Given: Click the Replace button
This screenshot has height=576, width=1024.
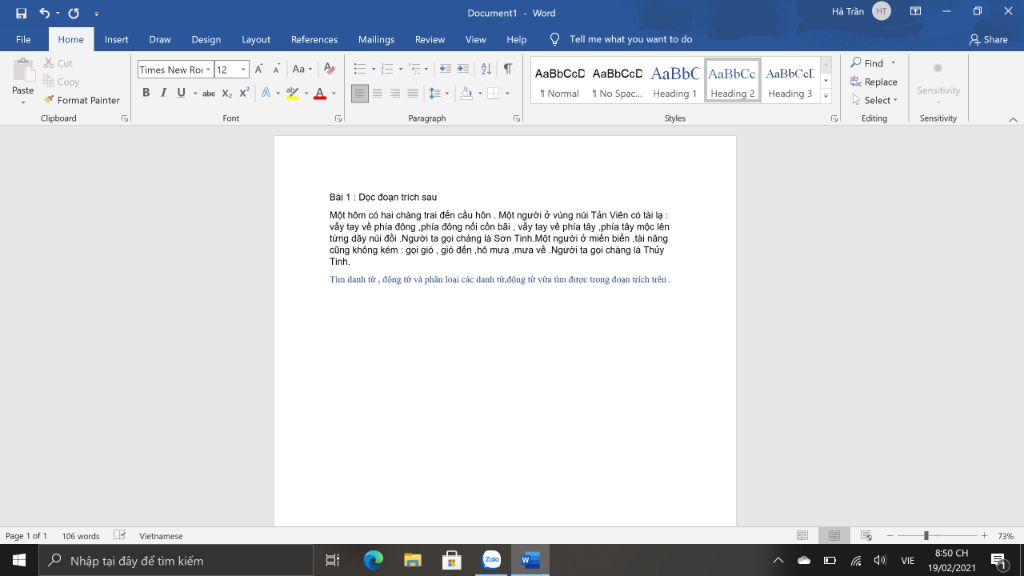Looking at the screenshot, I should 874,82.
